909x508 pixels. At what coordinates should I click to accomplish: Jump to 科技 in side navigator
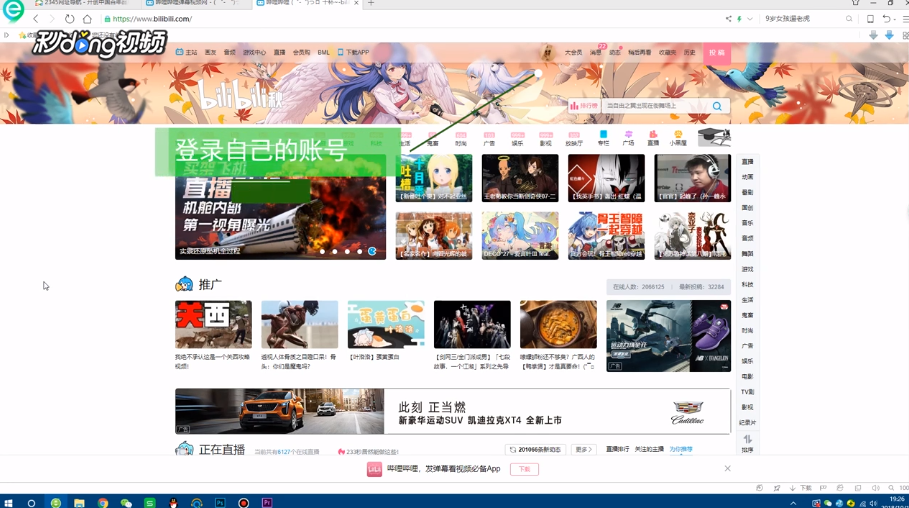[747, 284]
